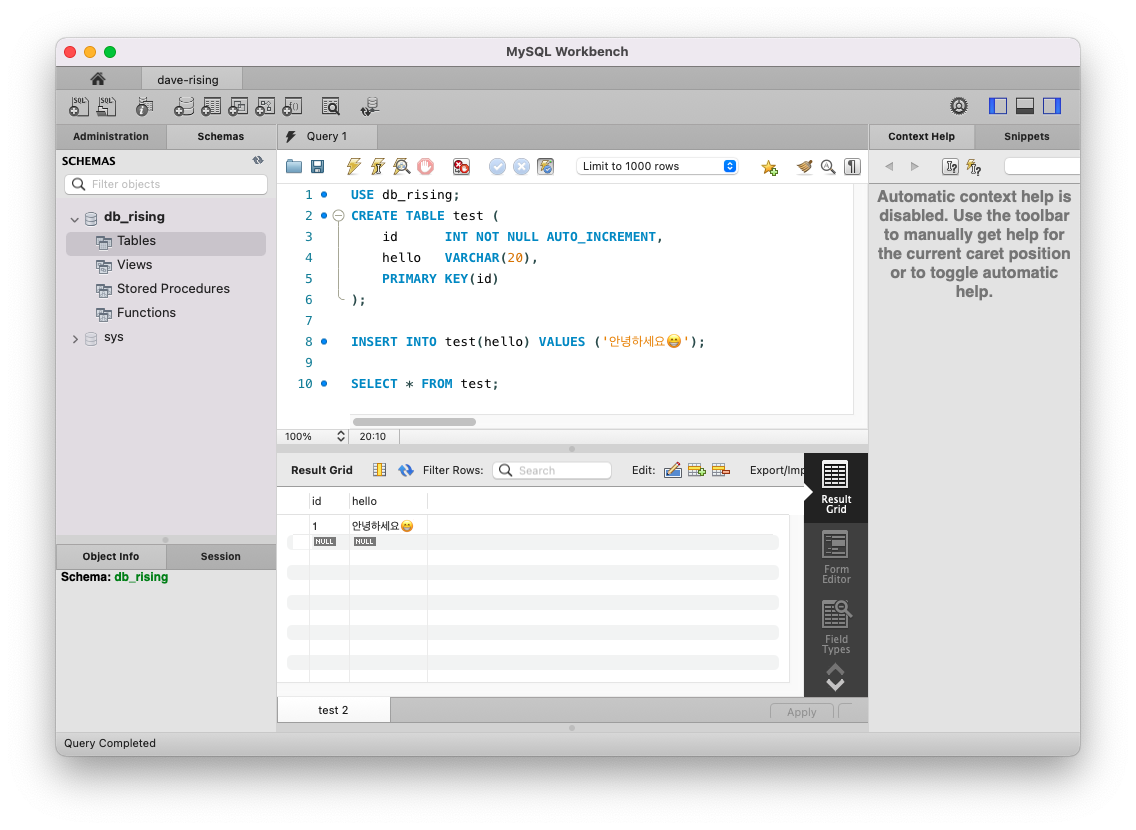Insert new row icon
This screenshot has height=830, width=1136.
point(697,470)
